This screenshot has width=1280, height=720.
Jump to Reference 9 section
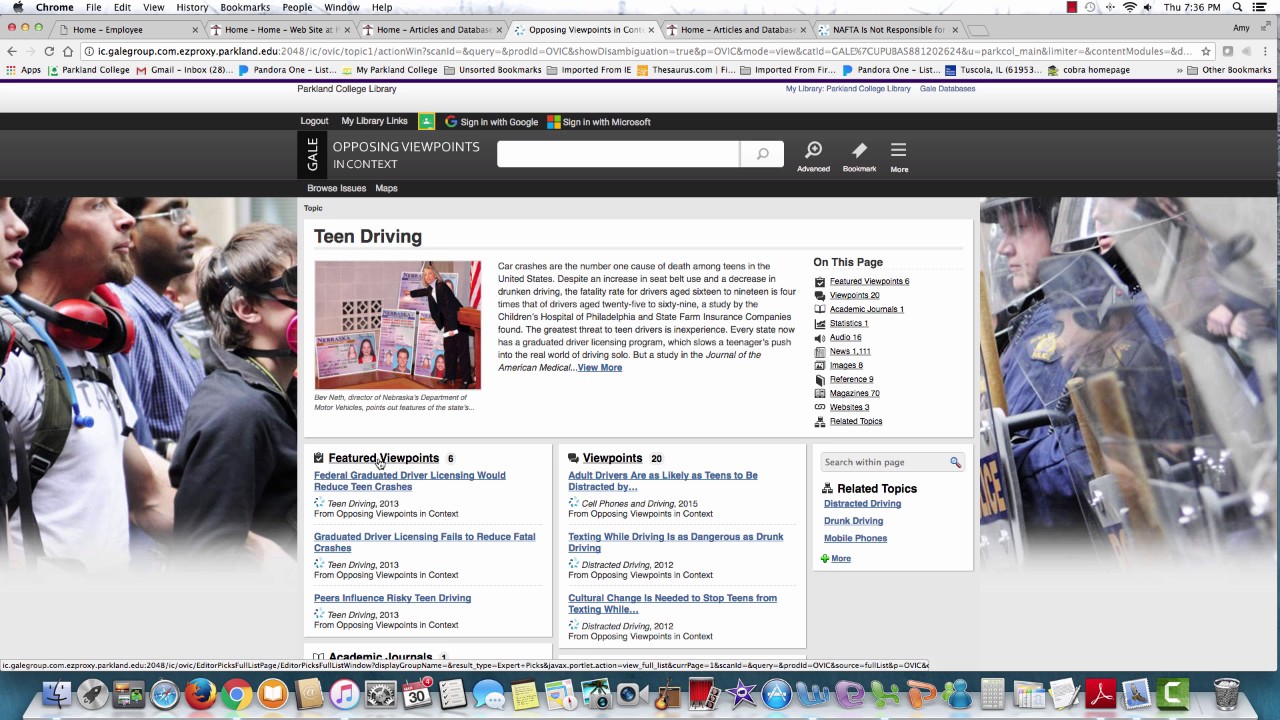(851, 379)
